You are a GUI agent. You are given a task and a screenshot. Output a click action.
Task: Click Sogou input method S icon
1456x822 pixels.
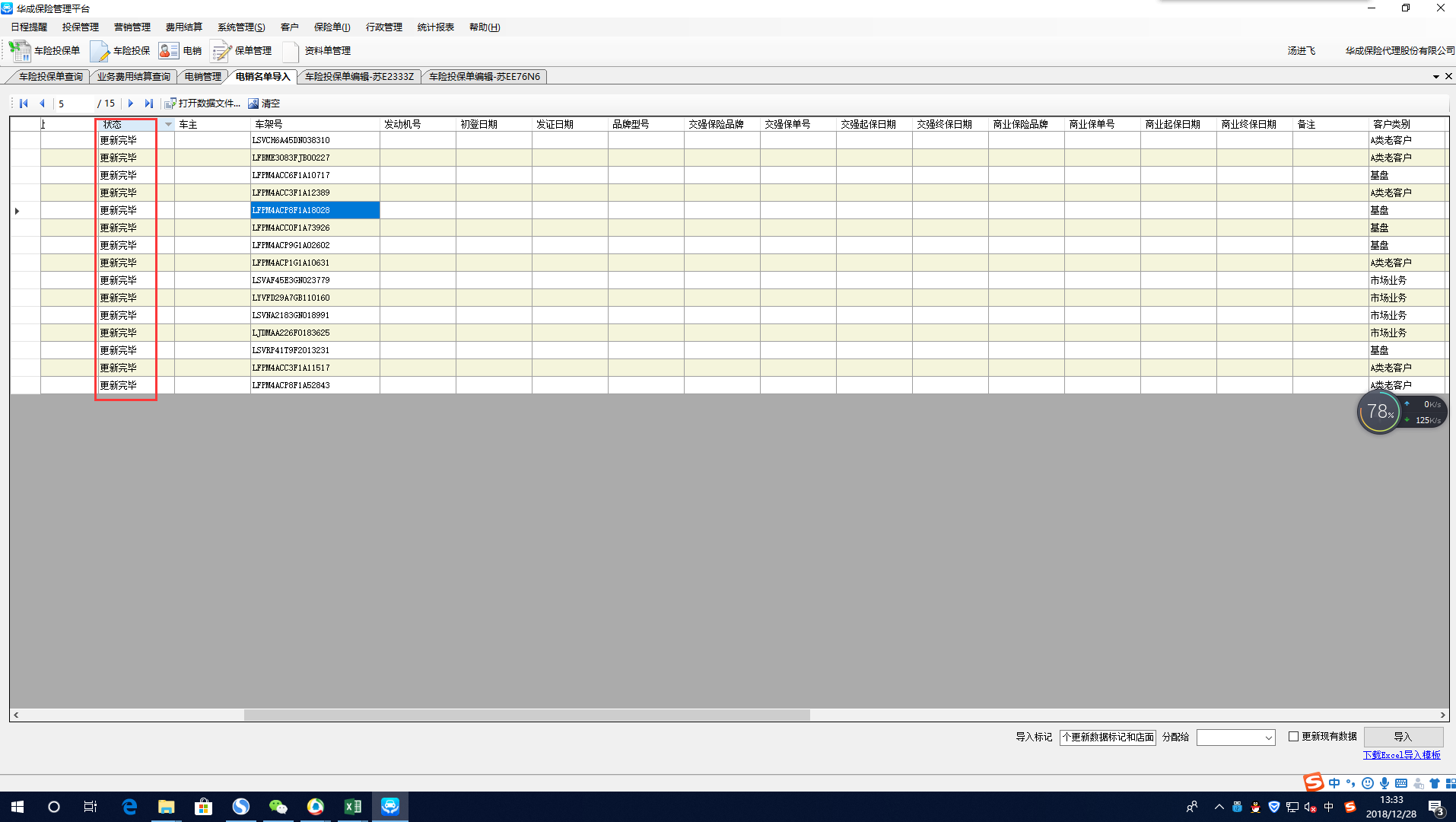(x=1314, y=782)
